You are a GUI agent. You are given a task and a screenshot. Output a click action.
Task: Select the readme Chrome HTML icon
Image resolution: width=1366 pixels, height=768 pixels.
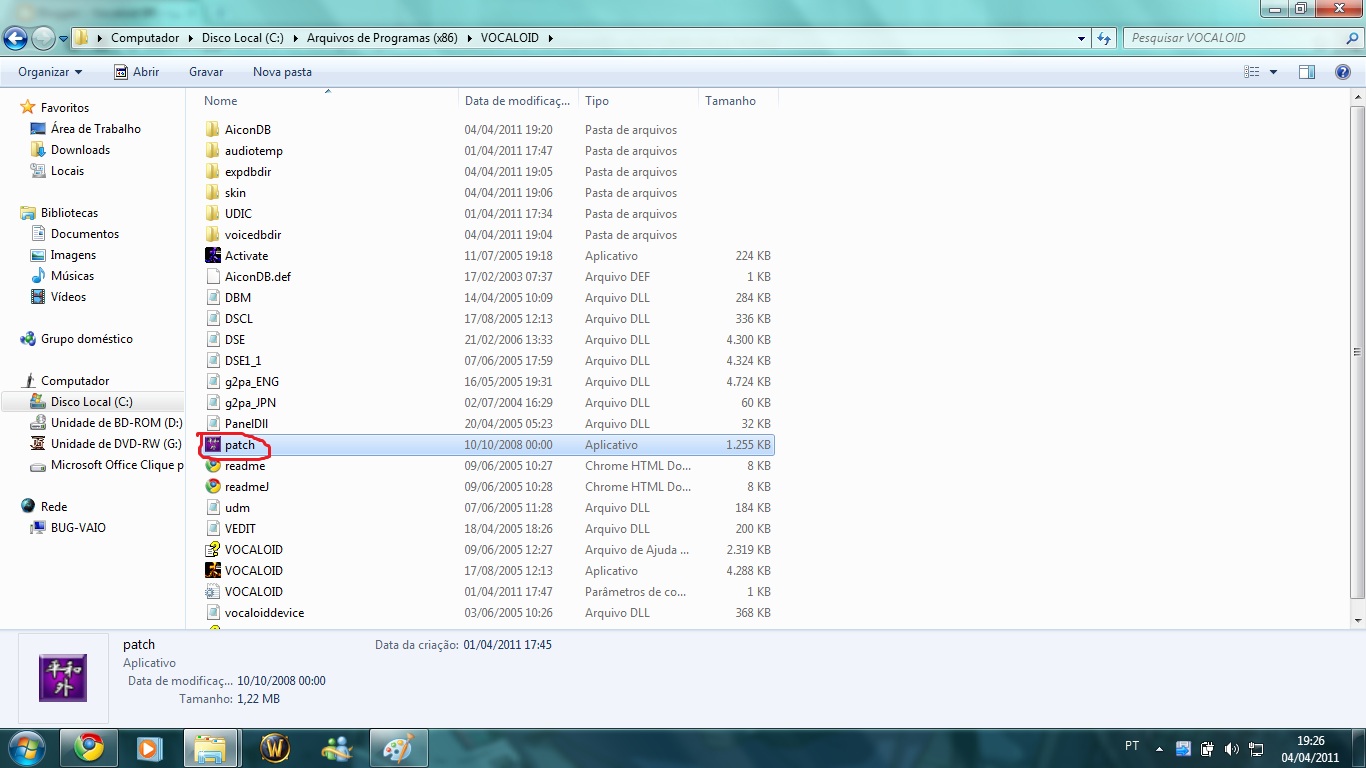(x=212, y=466)
